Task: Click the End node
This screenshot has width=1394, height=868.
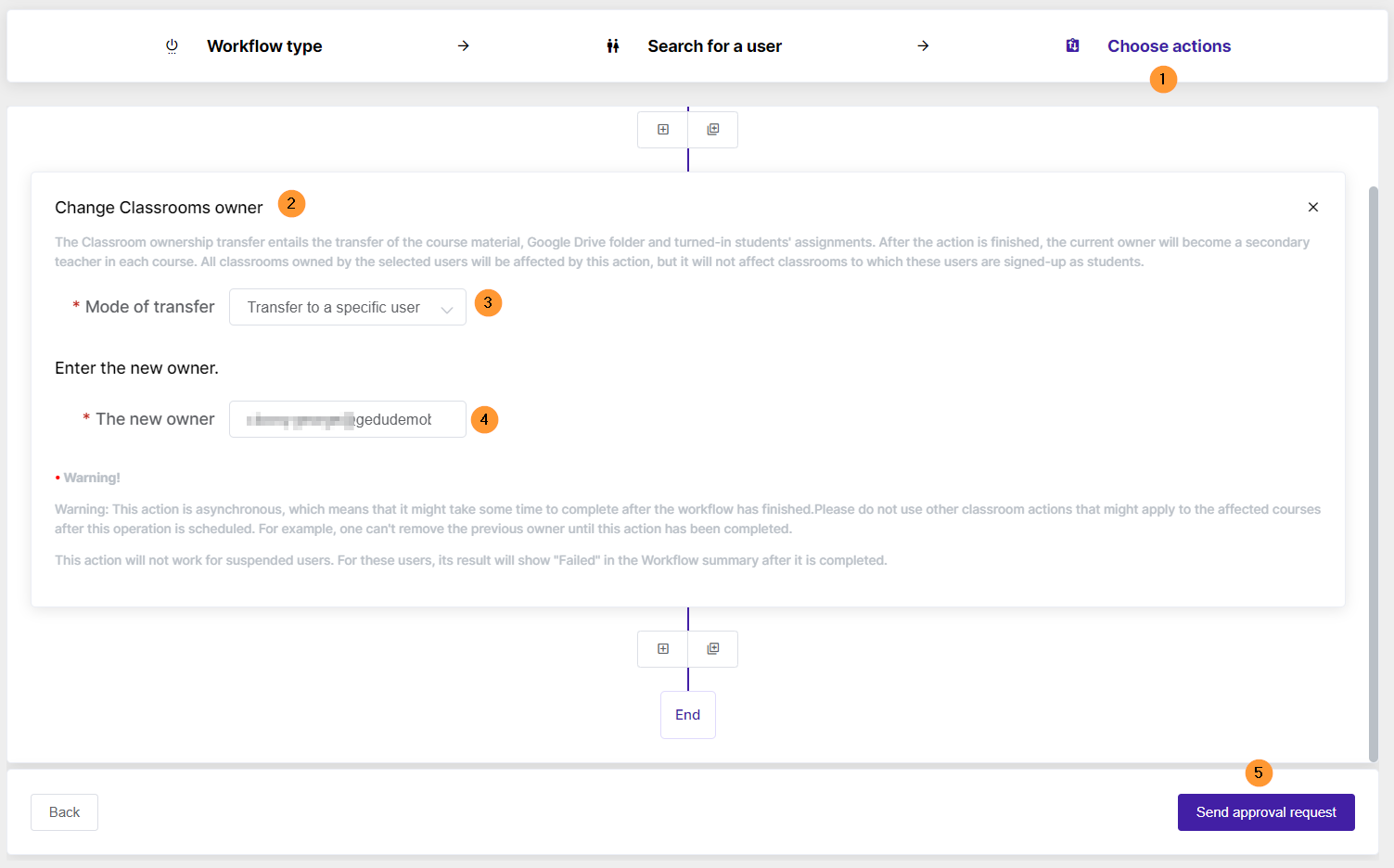Action: tap(688, 715)
